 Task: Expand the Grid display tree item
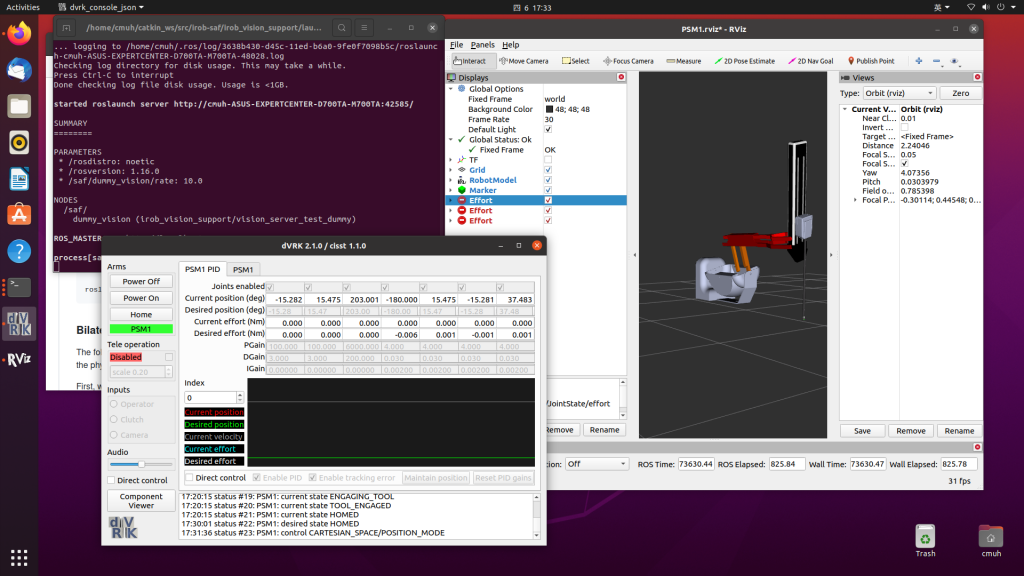click(451, 170)
